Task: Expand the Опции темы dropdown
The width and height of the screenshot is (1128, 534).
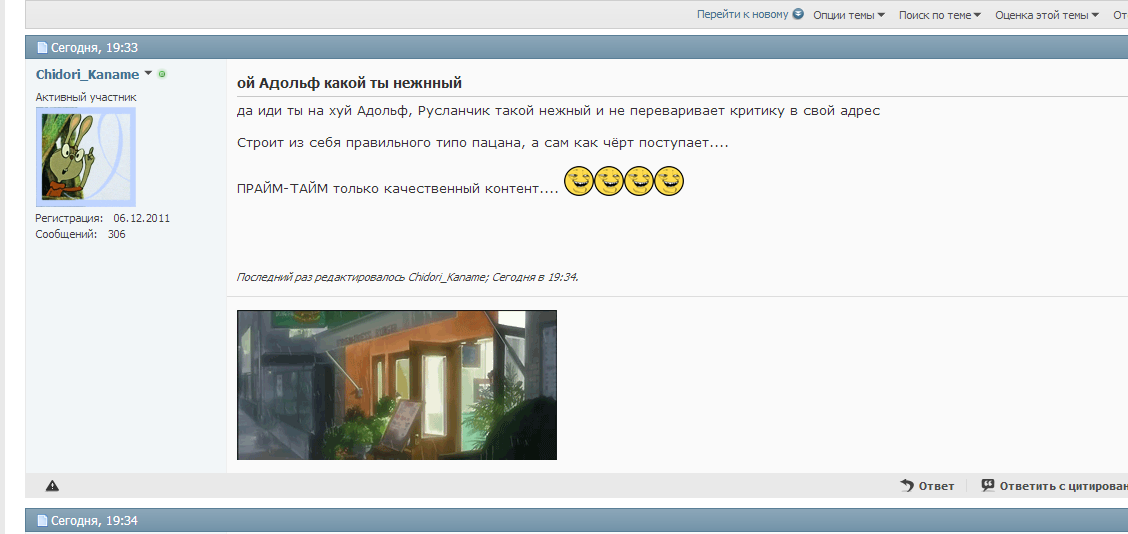Action: coord(849,15)
